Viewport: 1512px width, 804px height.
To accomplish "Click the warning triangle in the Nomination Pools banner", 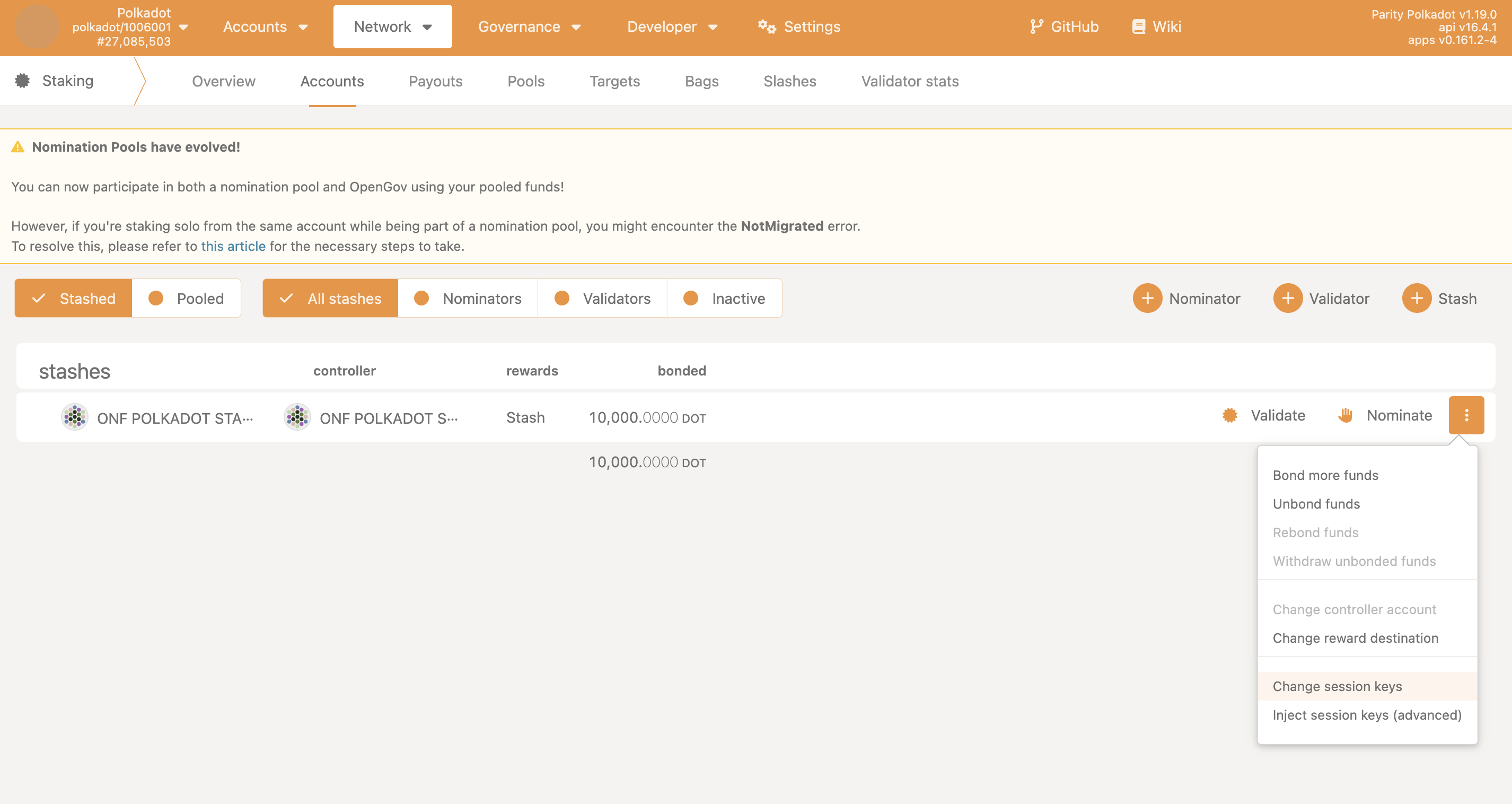I will click(x=17, y=147).
